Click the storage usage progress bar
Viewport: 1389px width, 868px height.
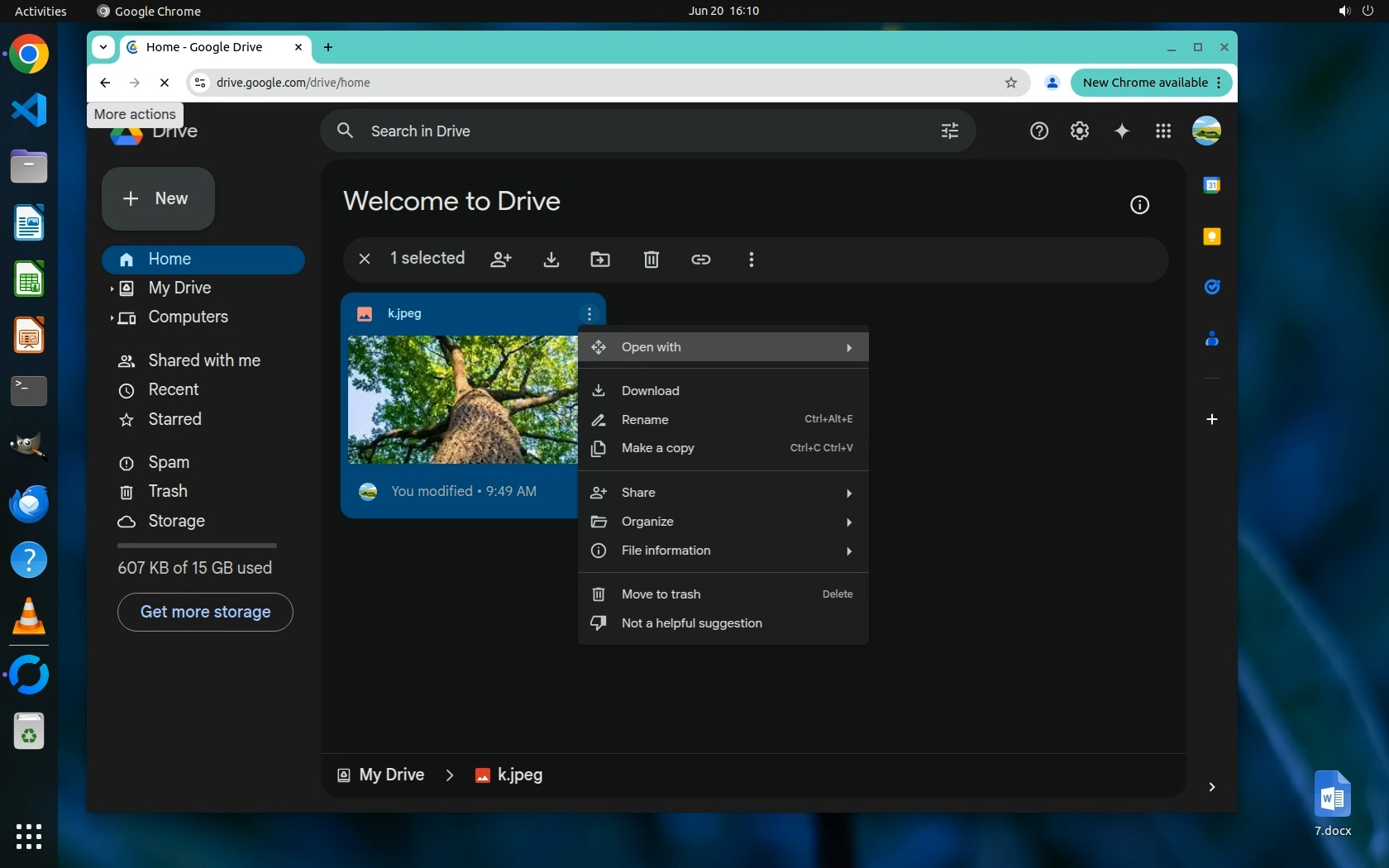pos(197,546)
